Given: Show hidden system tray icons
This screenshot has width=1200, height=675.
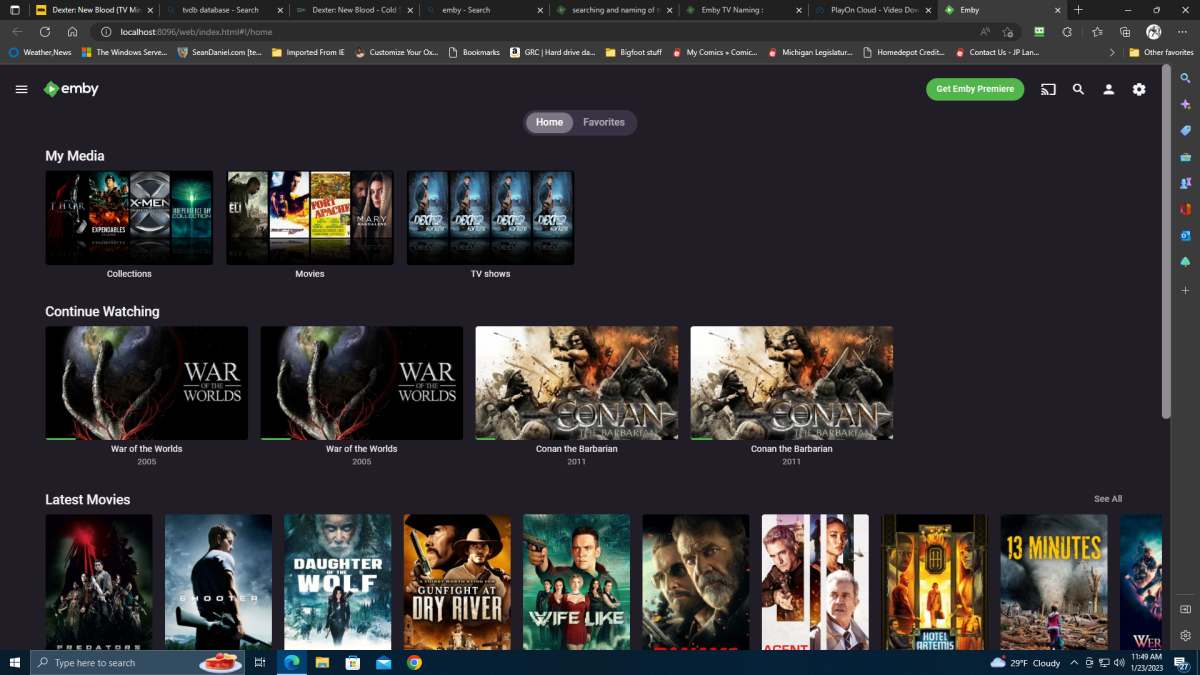Looking at the screenshot, I should tap(1074, 663).
